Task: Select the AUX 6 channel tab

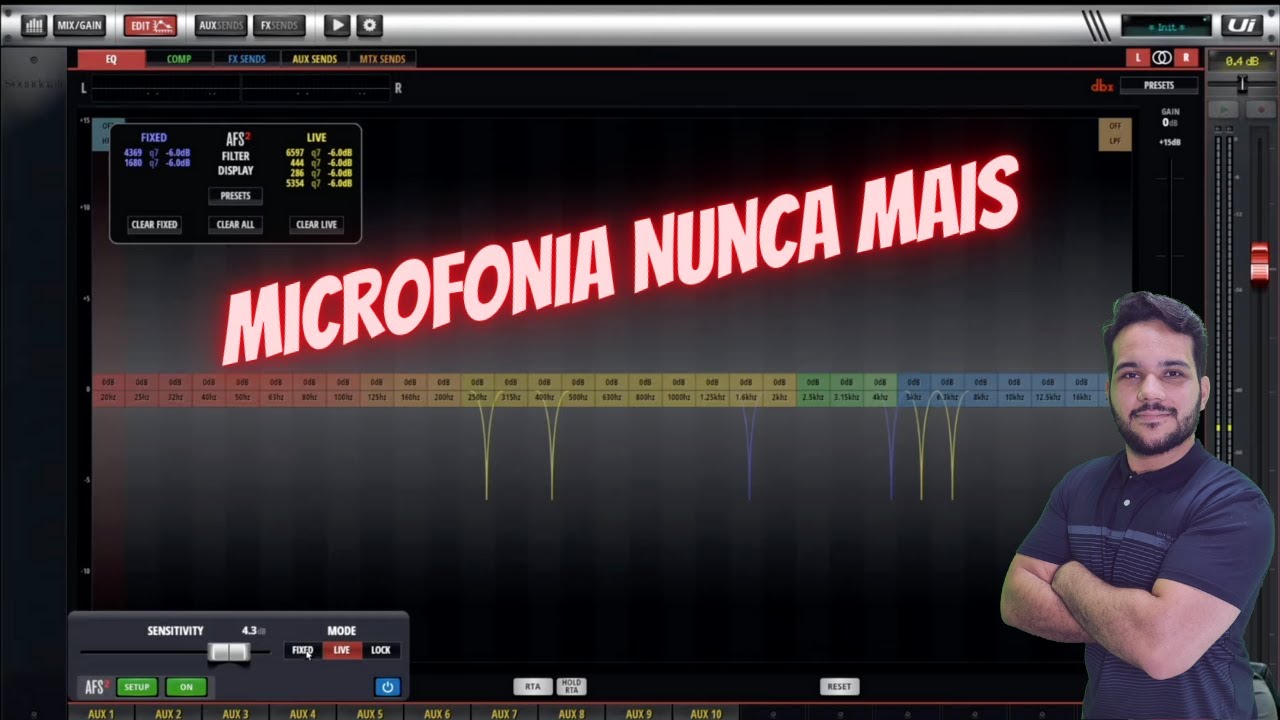Action: (437, 713)
